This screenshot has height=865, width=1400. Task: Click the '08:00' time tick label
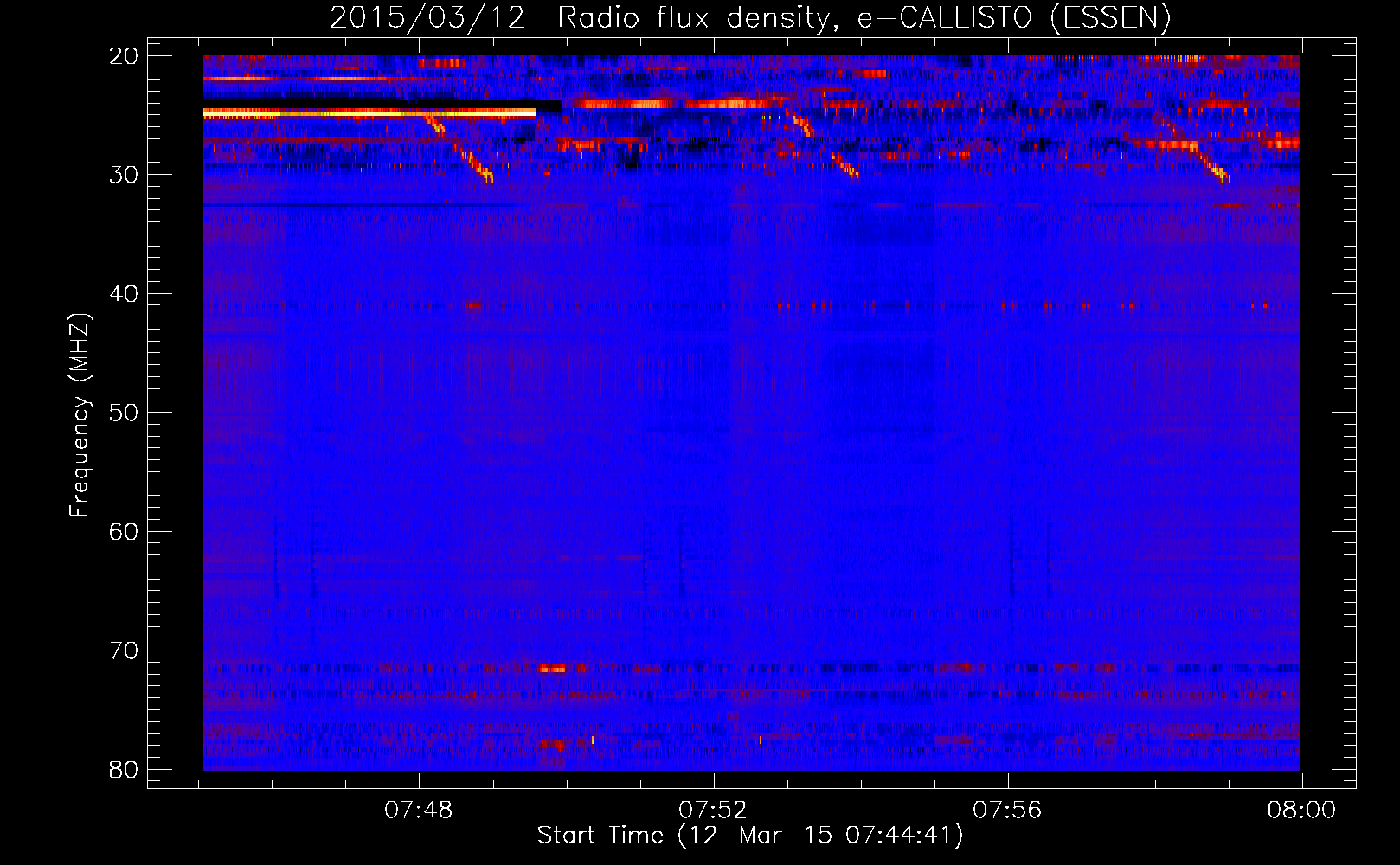[x=1301, y=811]
